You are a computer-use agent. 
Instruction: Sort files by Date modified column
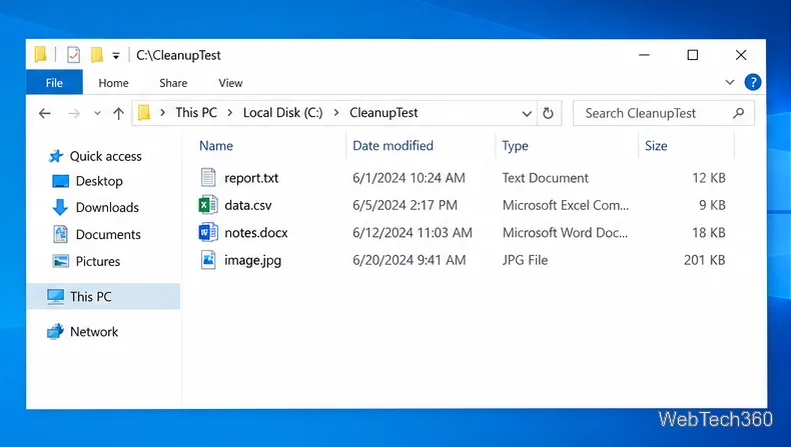pyautogui.click(x=392, y=146)
